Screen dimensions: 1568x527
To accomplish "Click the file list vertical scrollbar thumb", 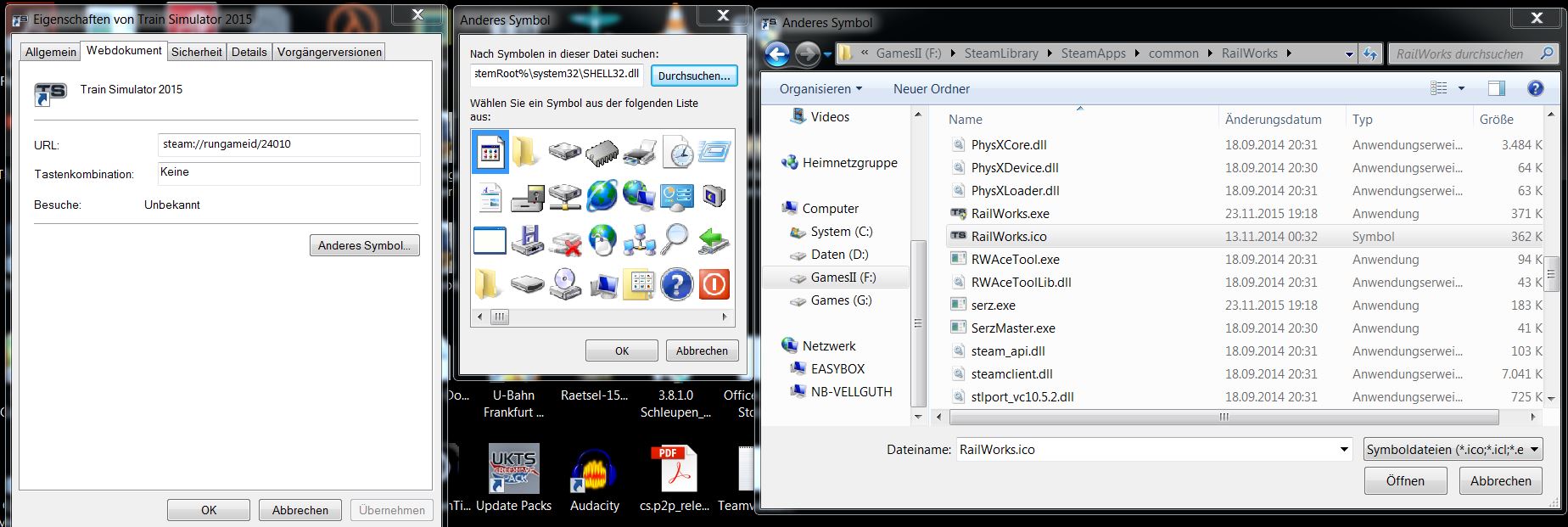I will tap(1551, 273).
